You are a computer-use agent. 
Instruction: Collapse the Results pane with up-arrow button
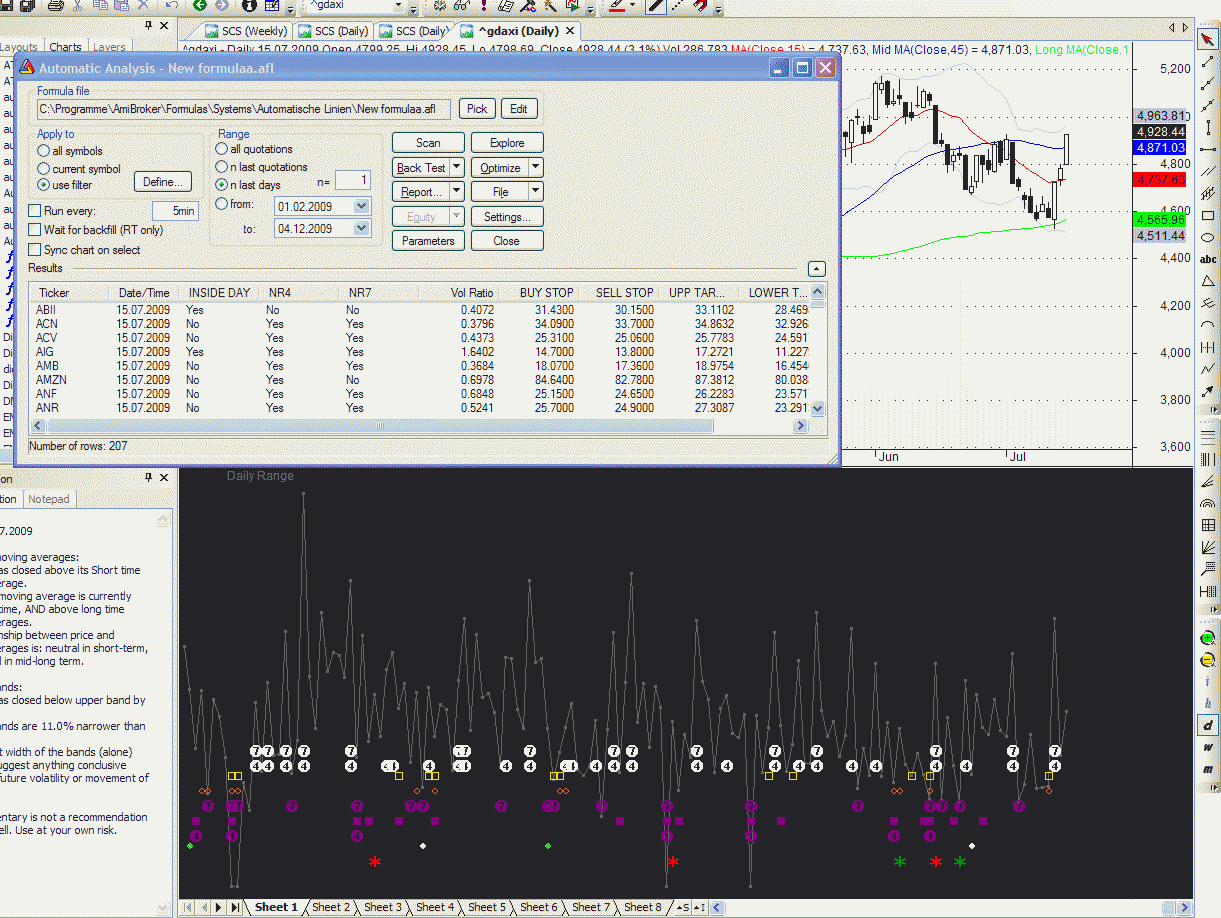(x=817, y=269)
